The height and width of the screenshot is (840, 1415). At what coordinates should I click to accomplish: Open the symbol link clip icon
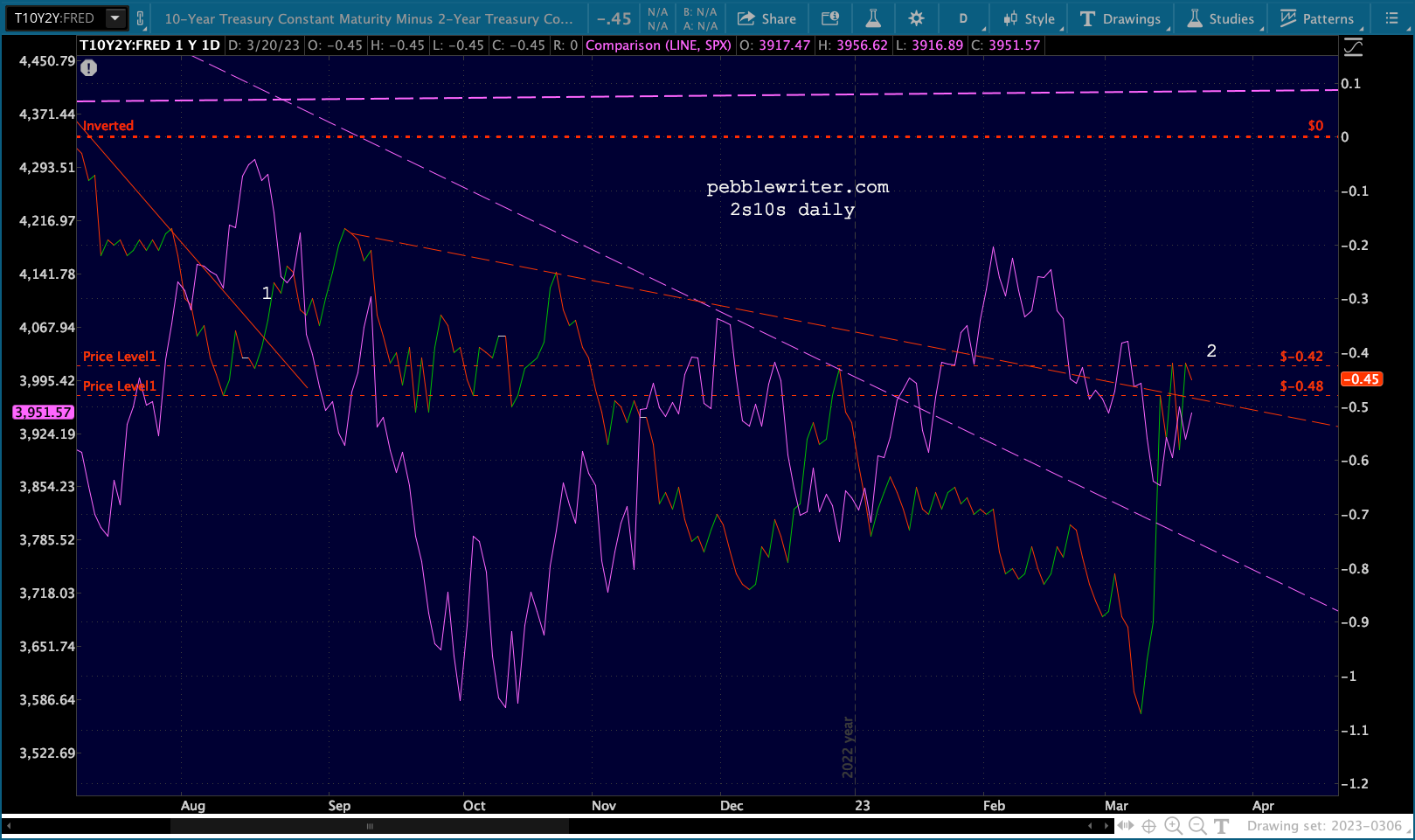[x=141, y=18]
